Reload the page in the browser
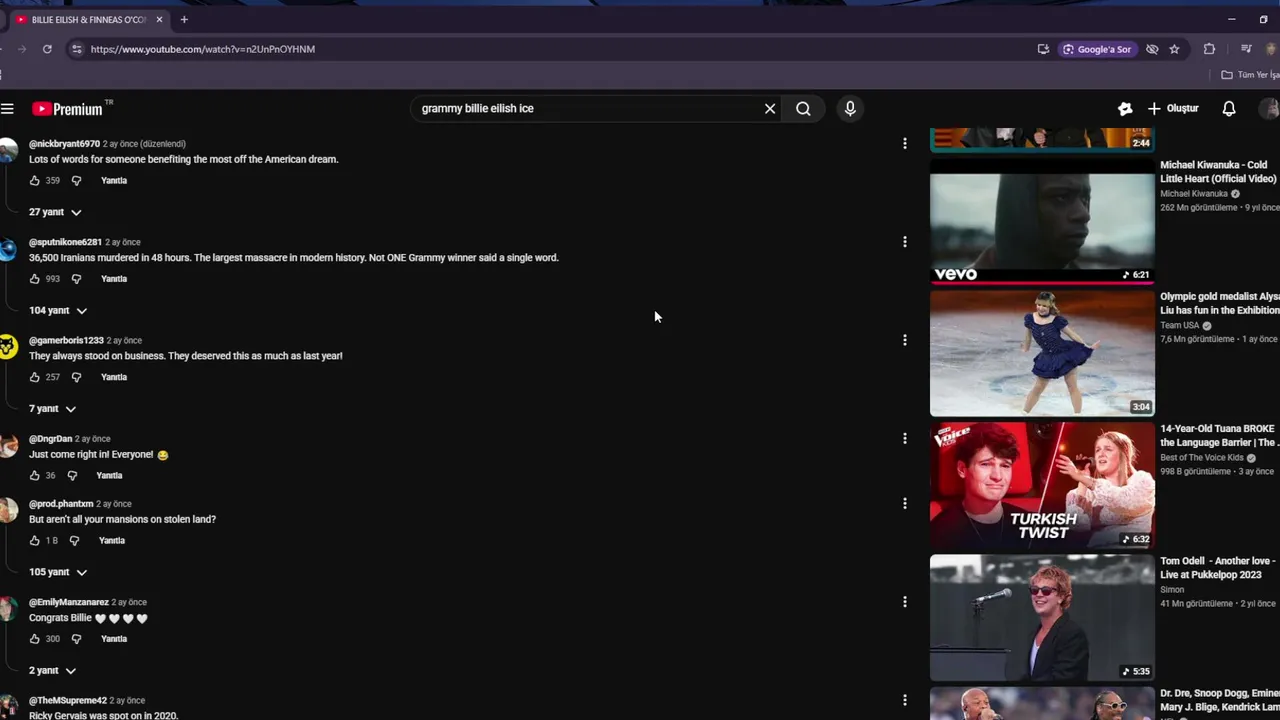The height and width of the screenshot is (720, 1280). [x=47, y=49]
